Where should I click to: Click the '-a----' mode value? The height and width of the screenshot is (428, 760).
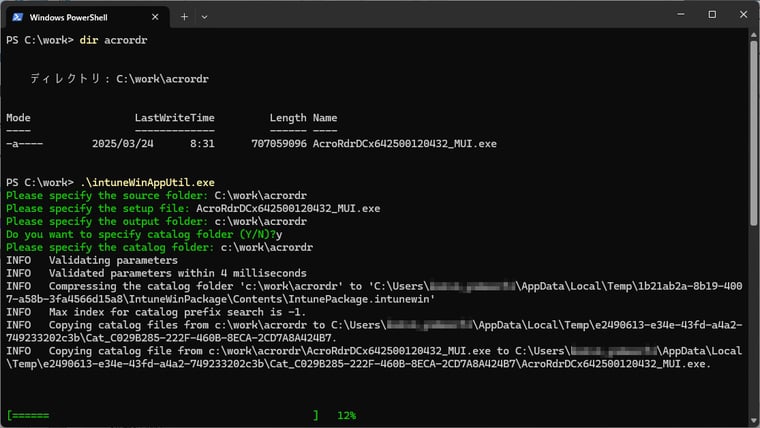tap(24, 144)
